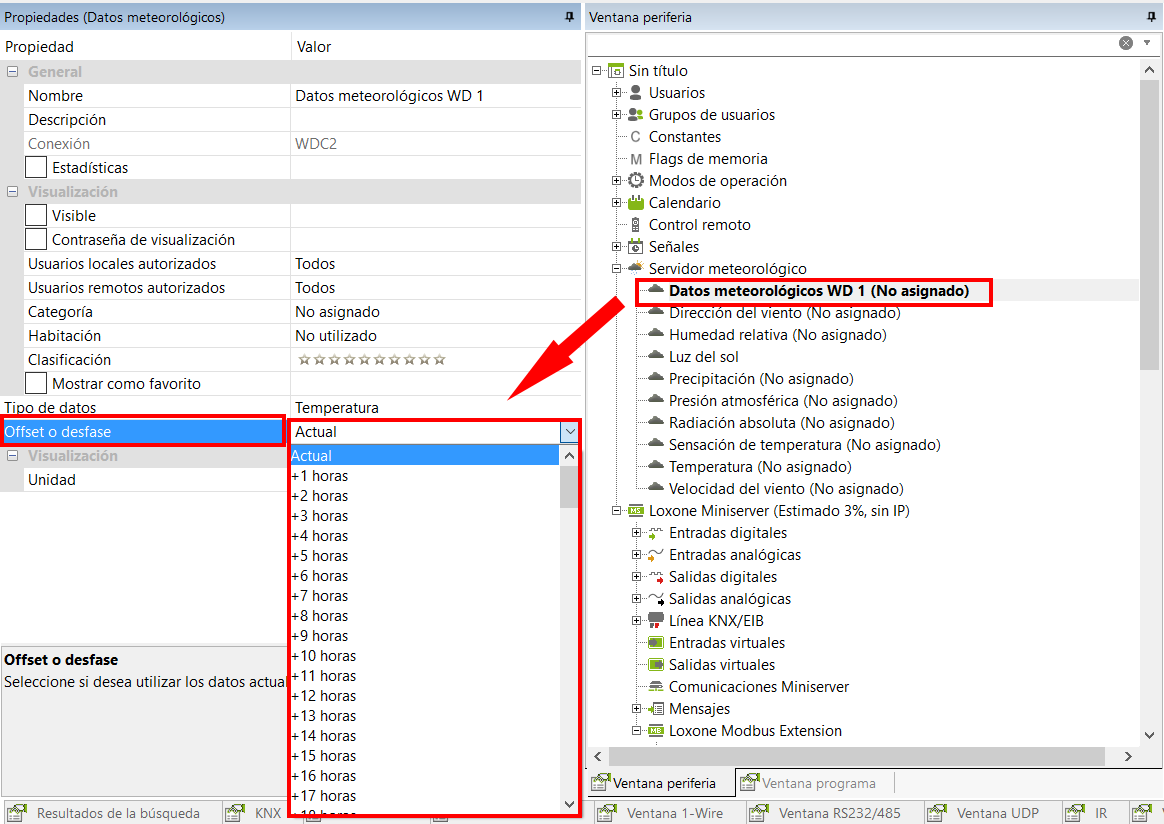The image size is (1164, 824).
Task: Toggle the Mostrar como favorito checkbox
Action: click(x=36, y=384)
